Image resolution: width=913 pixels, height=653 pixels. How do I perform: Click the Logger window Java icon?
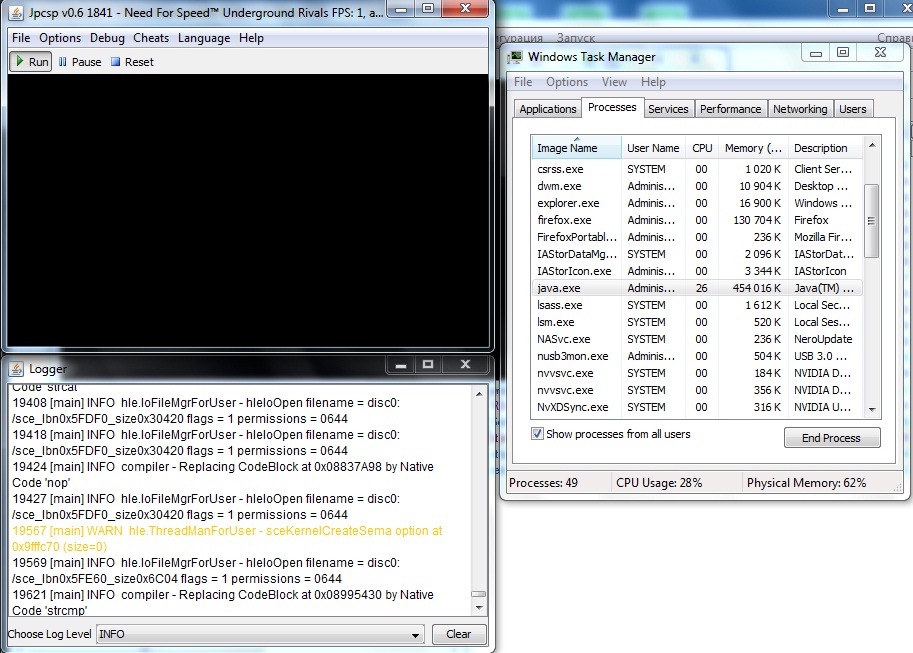16,369
